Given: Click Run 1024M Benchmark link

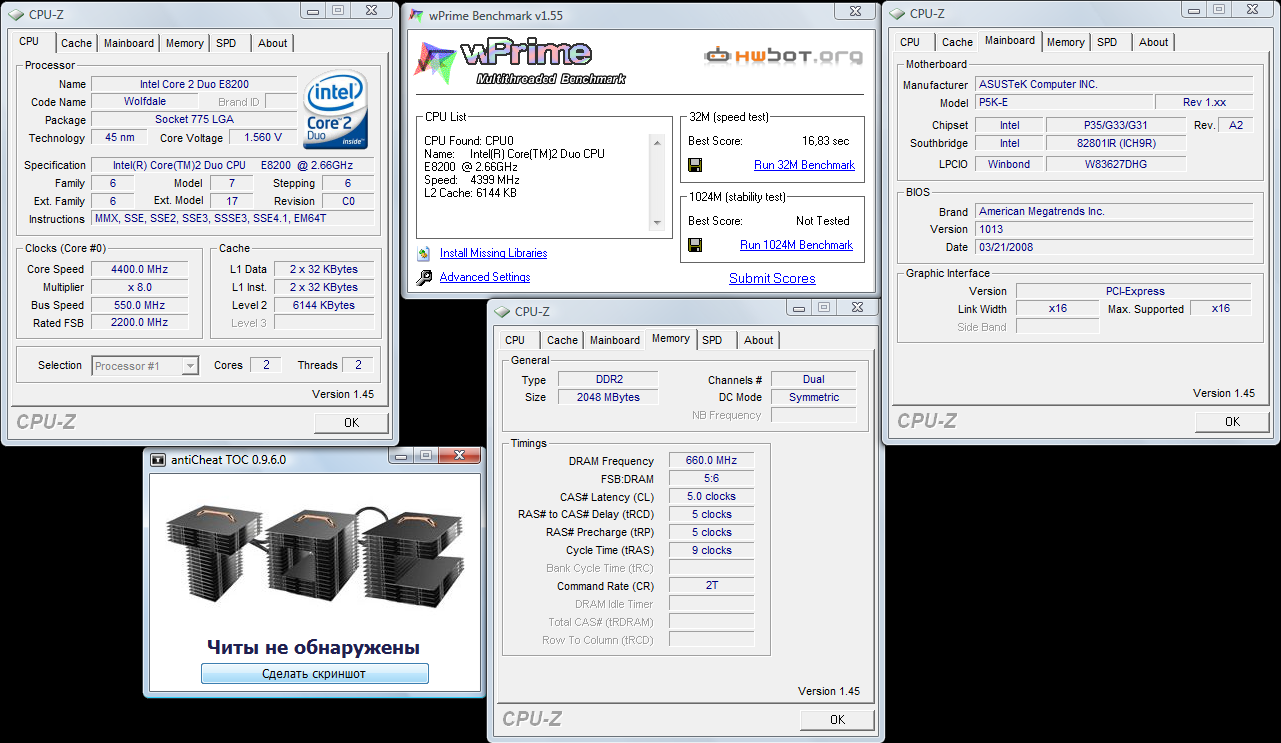Looking at the screenshot, I should pos(796,245).
